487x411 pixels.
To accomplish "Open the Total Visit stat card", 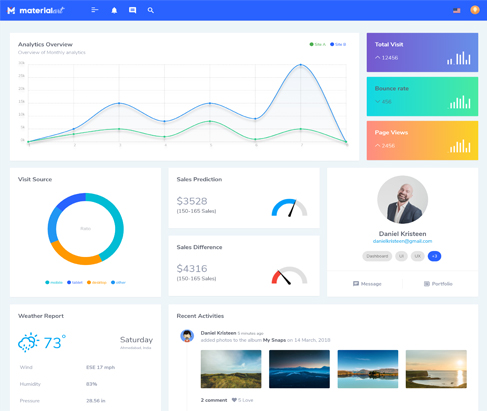I will tap(422, 52).
